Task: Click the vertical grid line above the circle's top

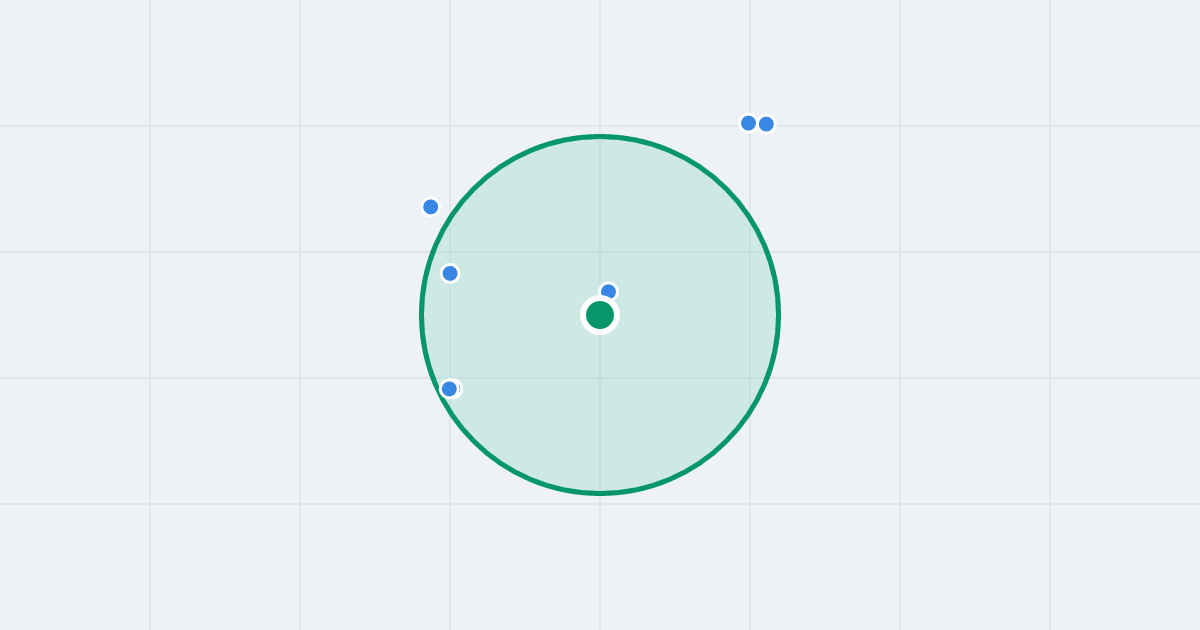Action: click(x=600, y=65)
